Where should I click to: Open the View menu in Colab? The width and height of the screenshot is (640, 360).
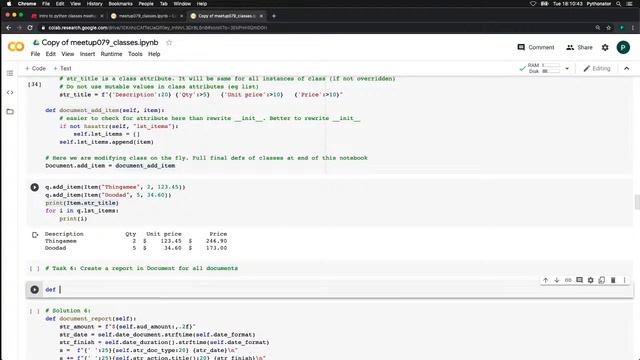68,54
